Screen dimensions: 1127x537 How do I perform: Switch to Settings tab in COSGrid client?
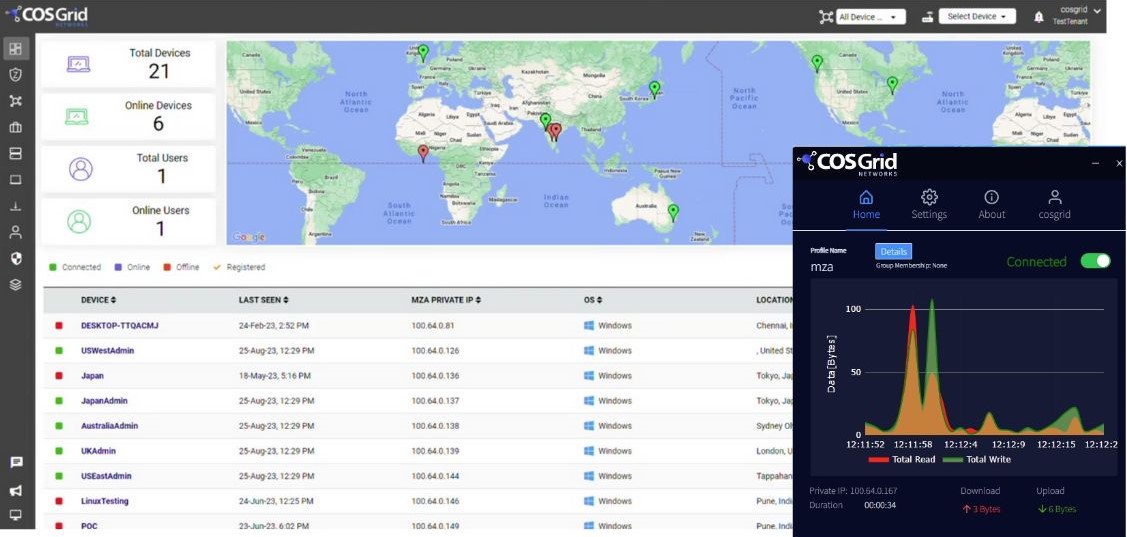pos(929,205)
